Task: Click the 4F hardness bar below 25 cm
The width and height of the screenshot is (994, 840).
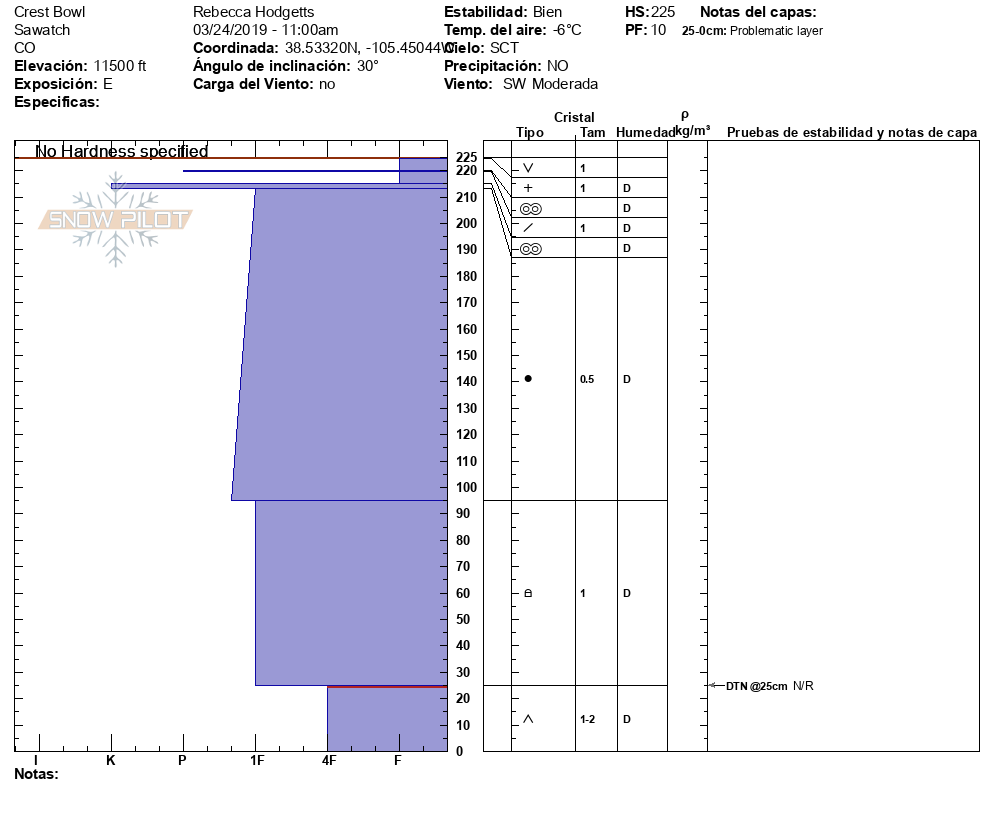Action: [x=387, y=719]
